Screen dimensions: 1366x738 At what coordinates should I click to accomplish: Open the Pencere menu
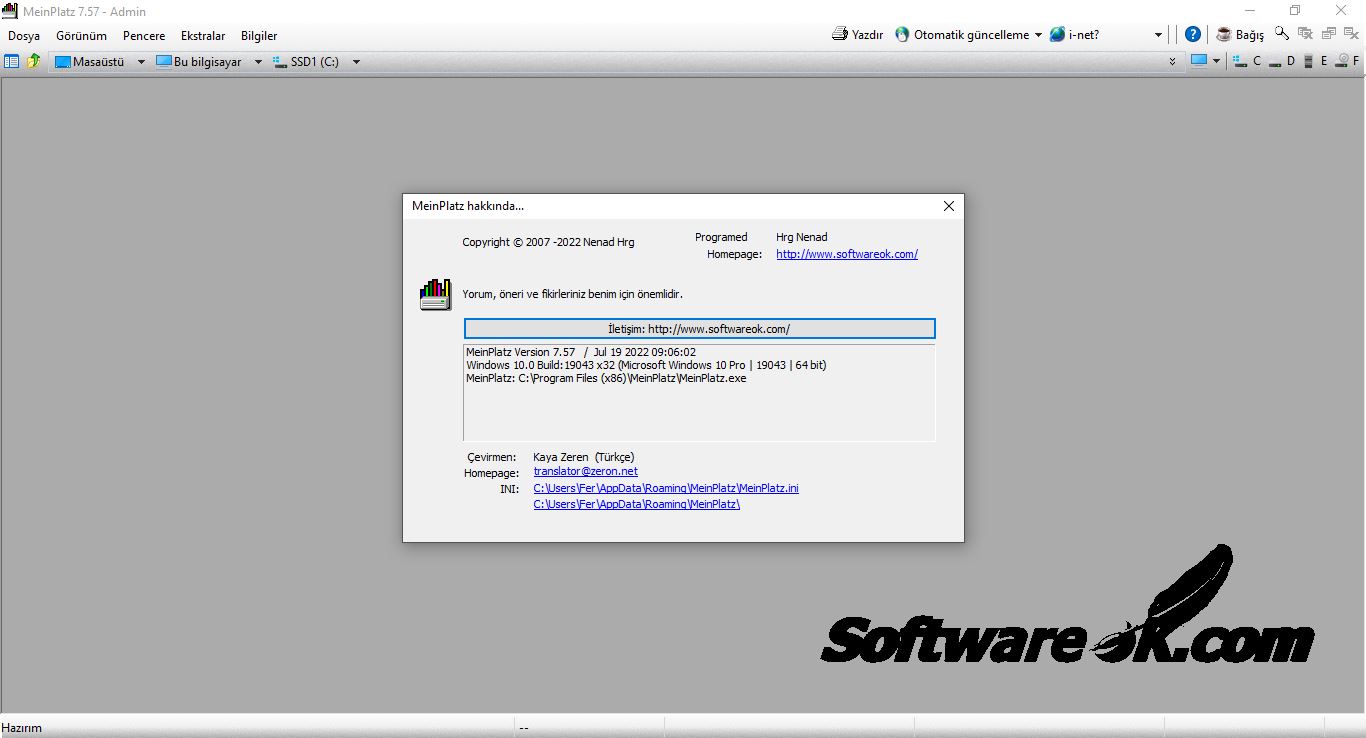pyautogui.click(x=144, y=36)
